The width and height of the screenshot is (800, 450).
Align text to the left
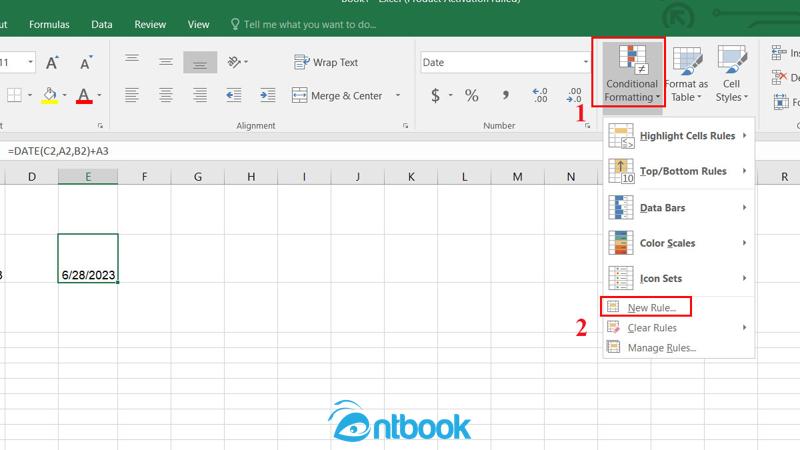coord(132,95)
